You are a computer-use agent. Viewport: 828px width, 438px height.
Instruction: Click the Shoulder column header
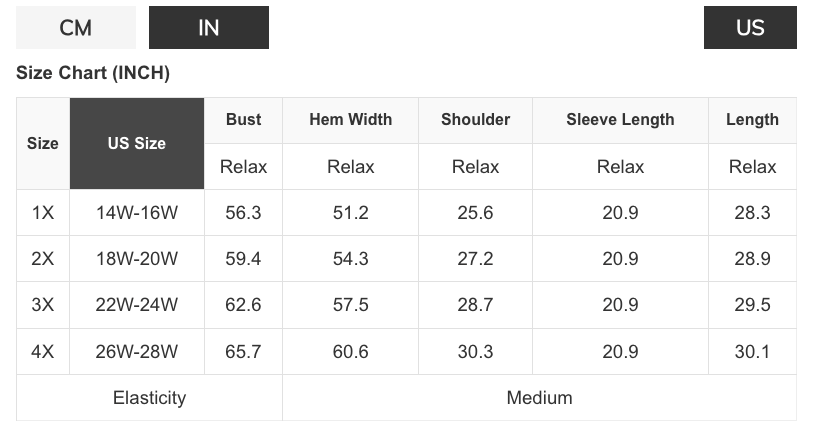tap(475, 120)
